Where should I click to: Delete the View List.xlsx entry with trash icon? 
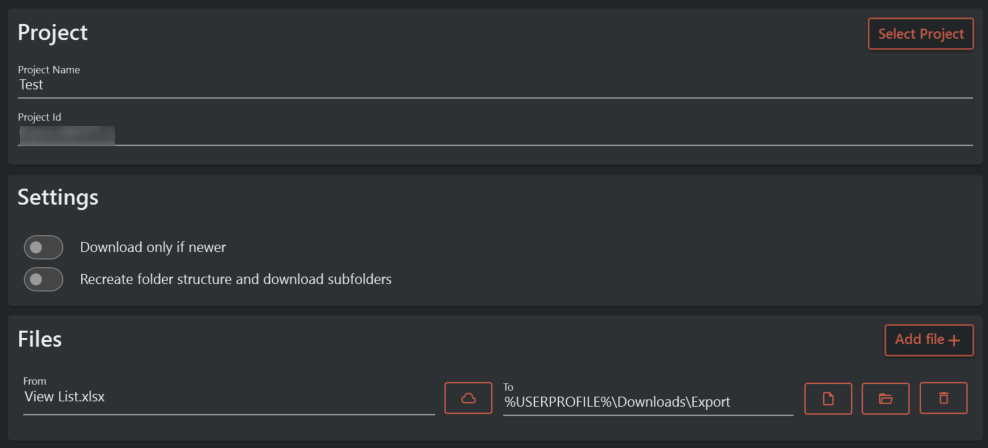943,398
